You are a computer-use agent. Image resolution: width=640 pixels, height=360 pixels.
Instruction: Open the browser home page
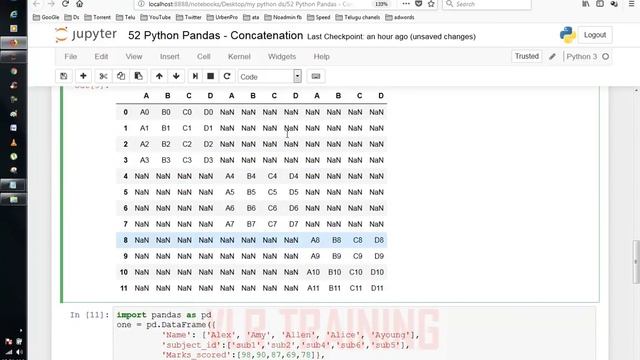tap(80, 4)
